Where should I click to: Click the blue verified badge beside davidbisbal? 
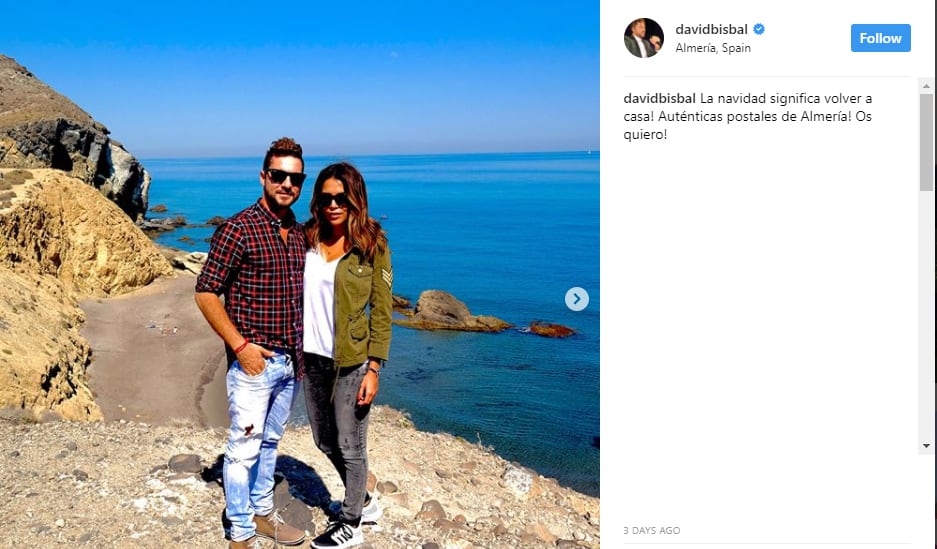point(759,29)
